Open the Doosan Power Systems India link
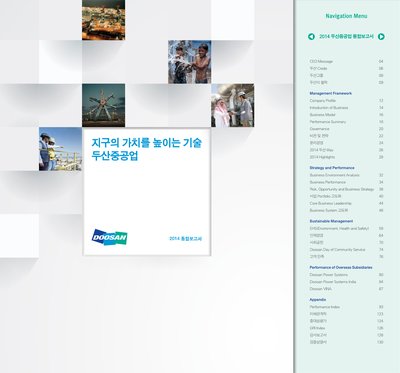 333,282
